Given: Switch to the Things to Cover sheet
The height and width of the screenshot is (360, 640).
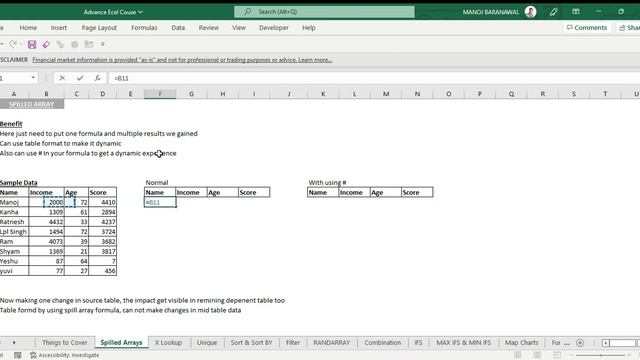Looking at the screenshot, I should pos(64,343).
